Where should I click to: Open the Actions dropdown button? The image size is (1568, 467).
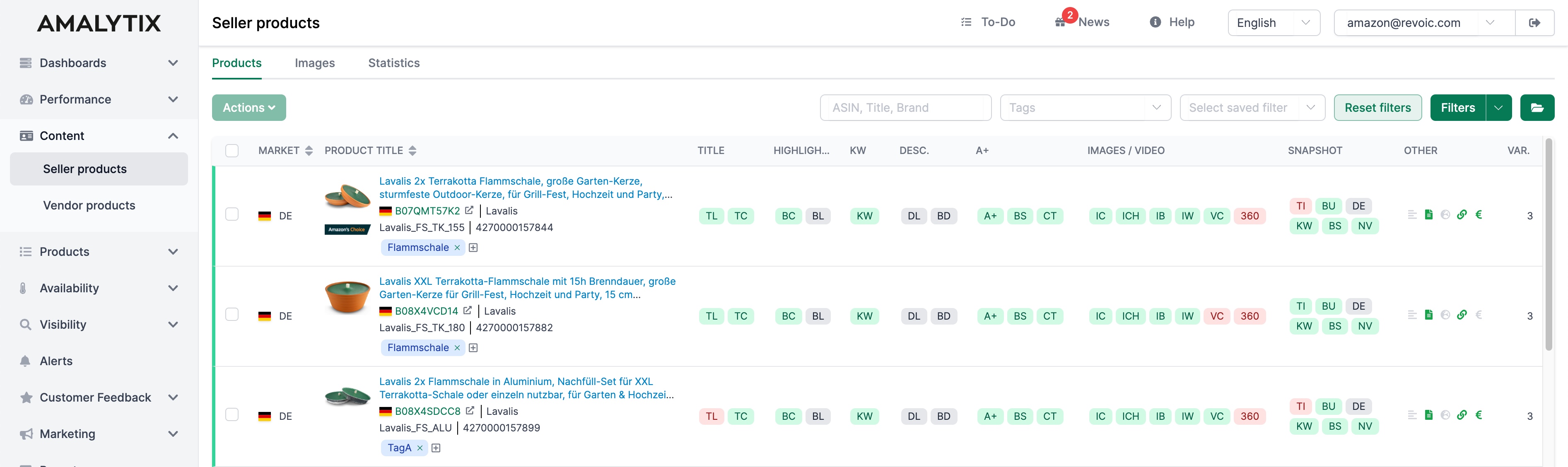pyautogui.click(x=249, y=108)
